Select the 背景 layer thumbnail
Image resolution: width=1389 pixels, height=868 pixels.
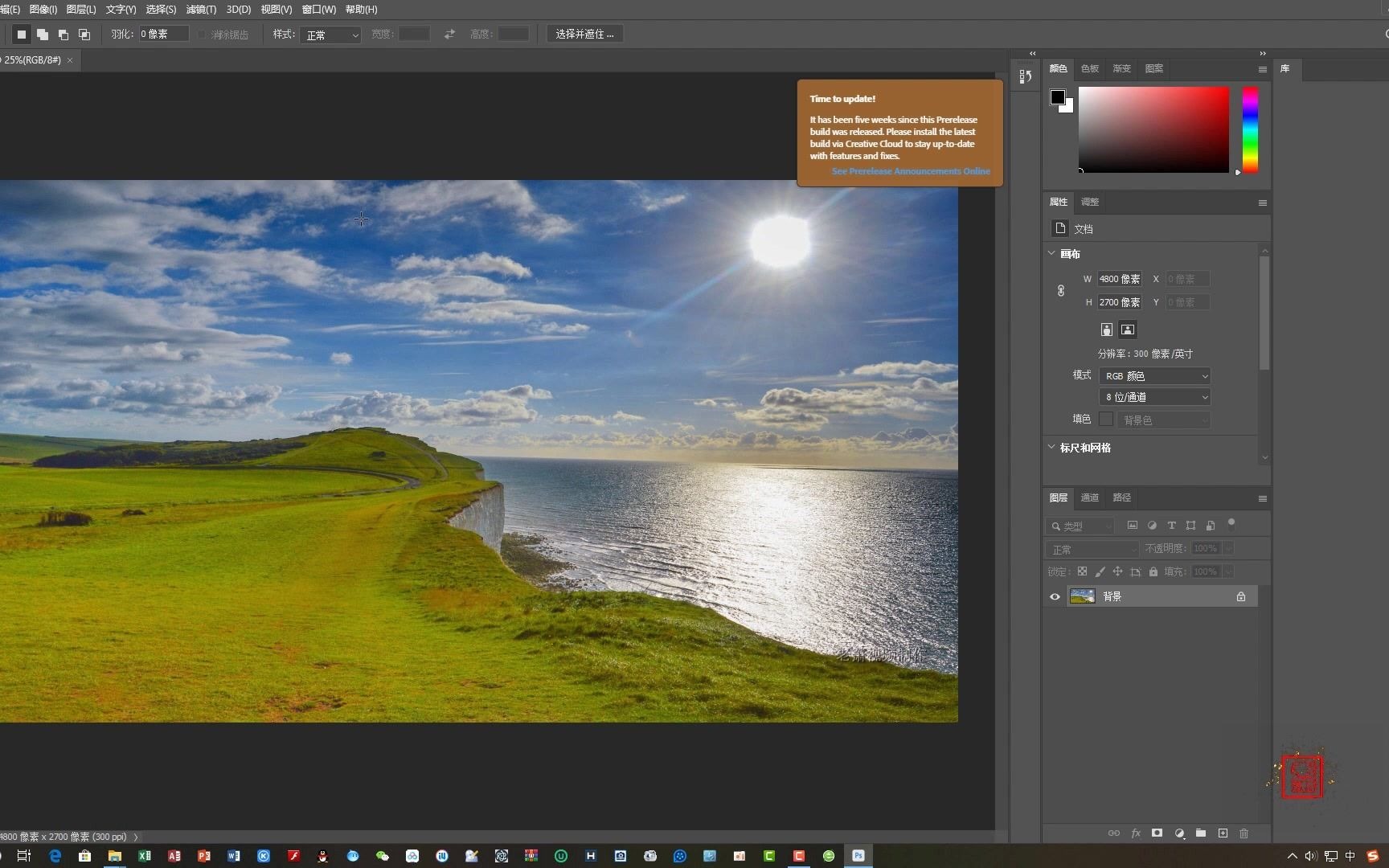[1083, 596]
